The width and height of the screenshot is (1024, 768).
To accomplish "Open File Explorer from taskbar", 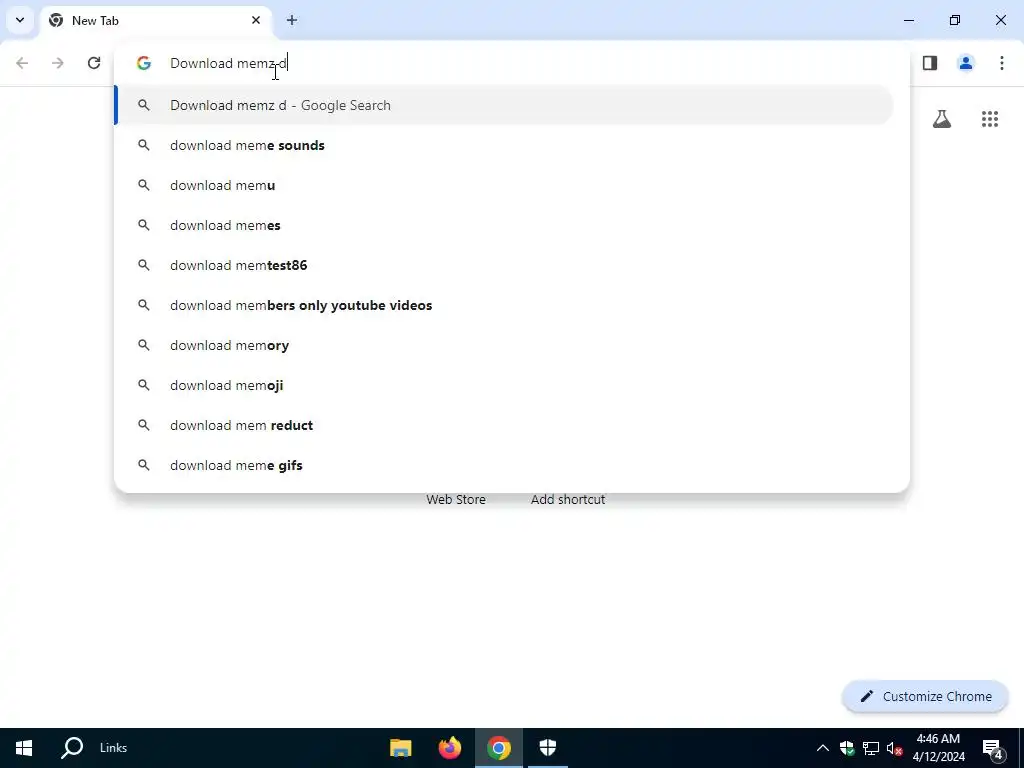I will pos(400,748).
